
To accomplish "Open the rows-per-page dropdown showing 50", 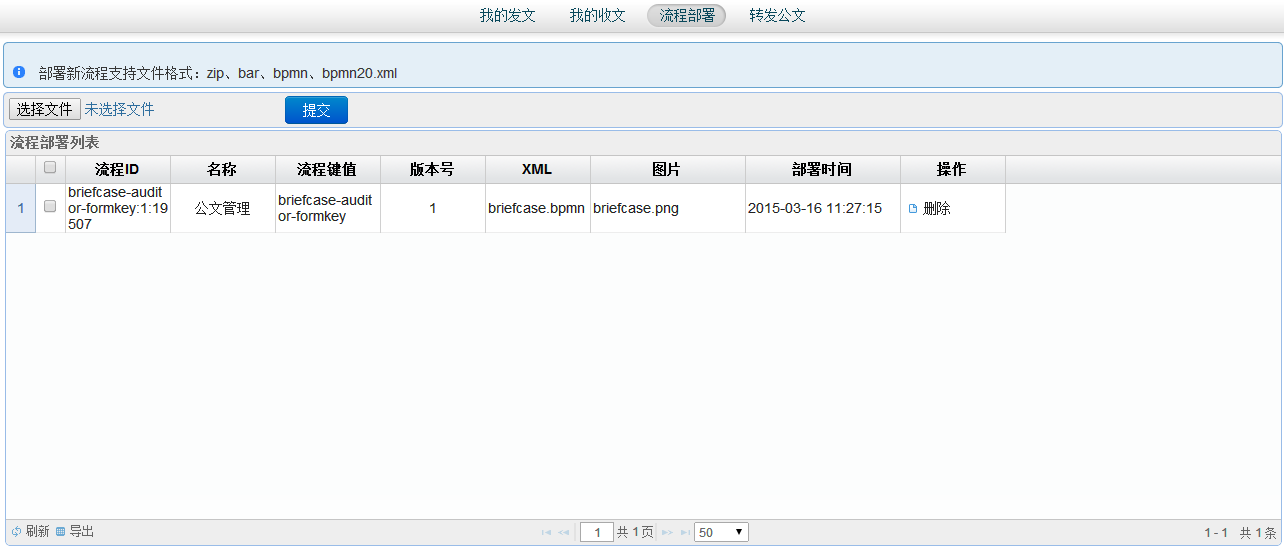I will point(721,533).
